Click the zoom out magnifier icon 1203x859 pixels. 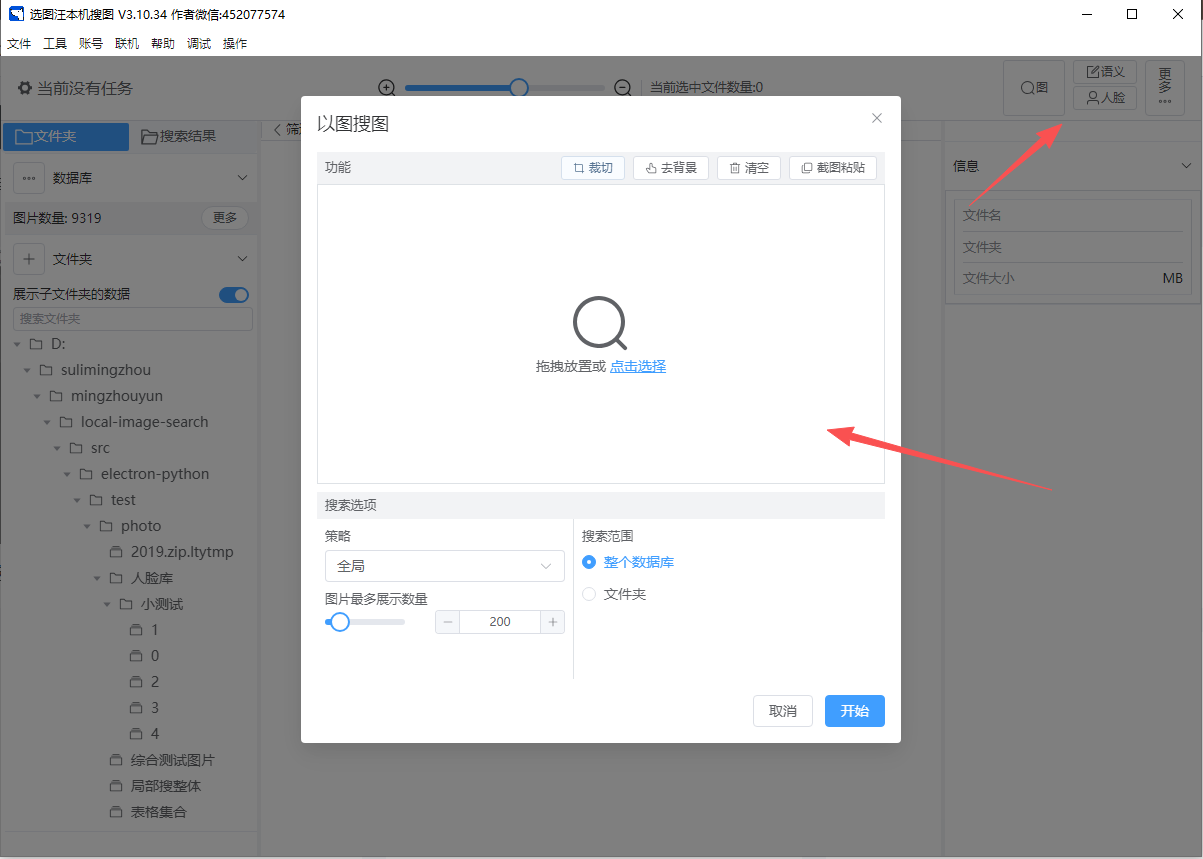pos(622,88)
